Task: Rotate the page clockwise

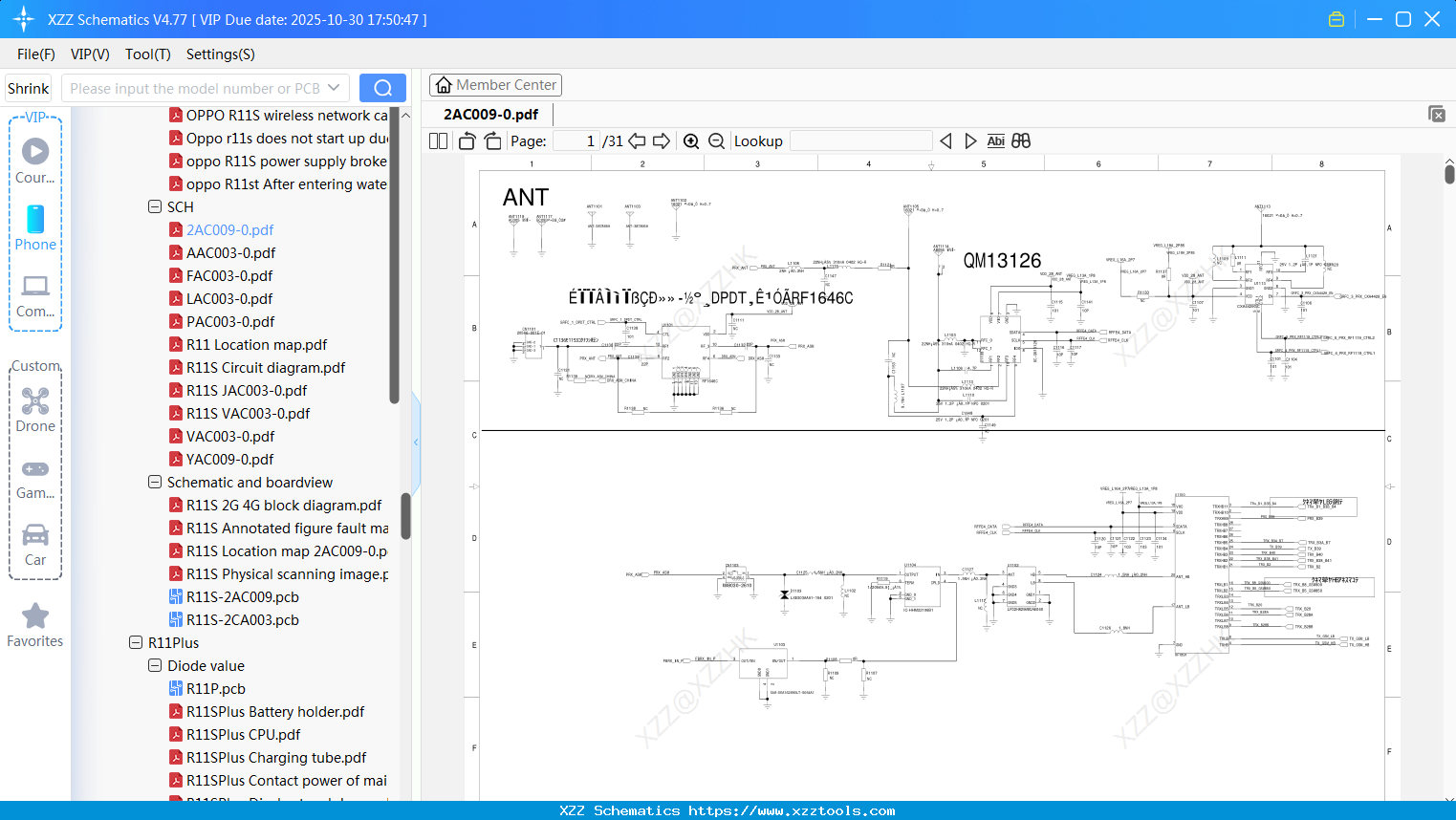Action: pyautogui.click(x=492, y=141)
